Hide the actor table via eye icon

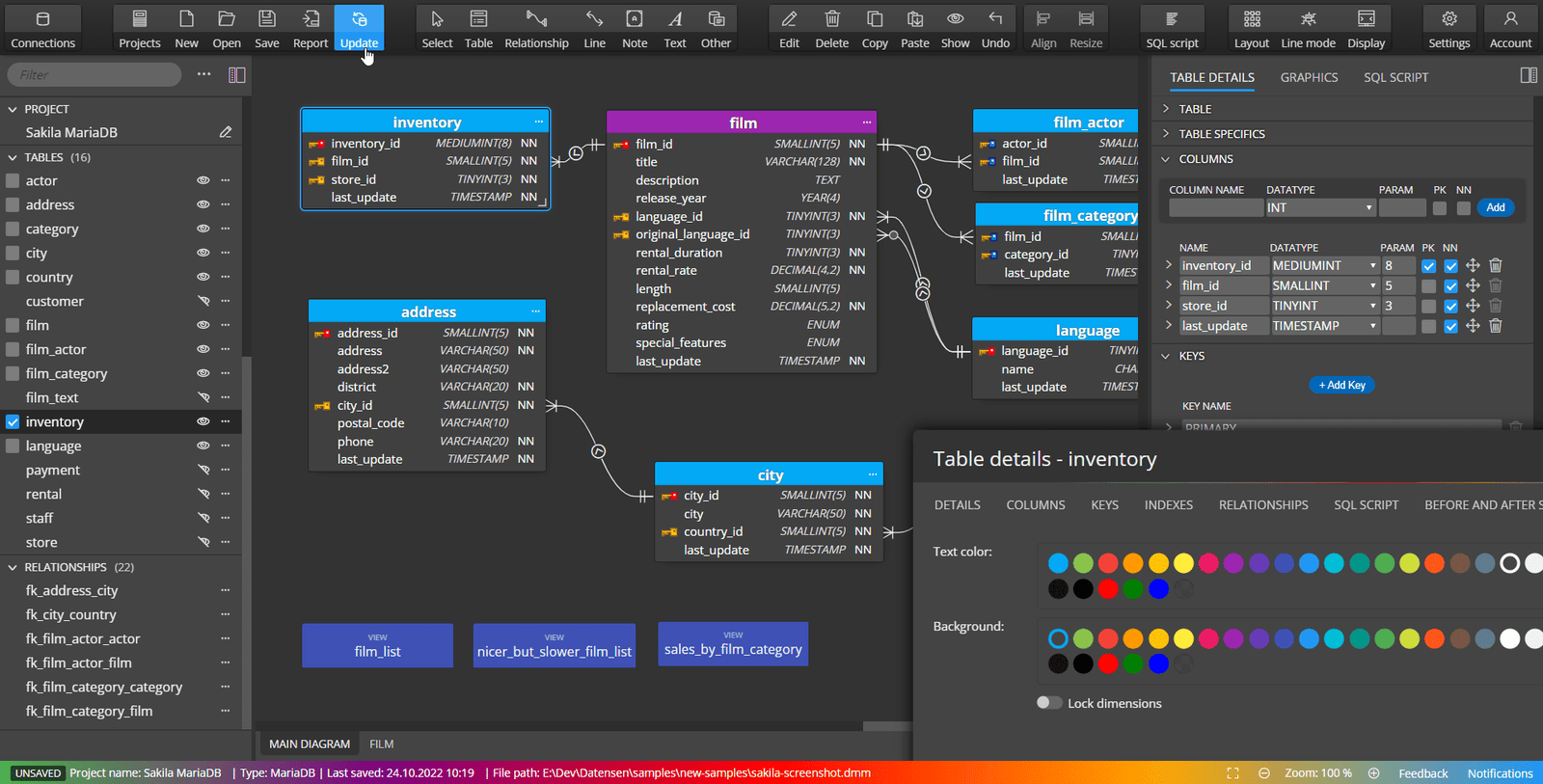point(203,180)
